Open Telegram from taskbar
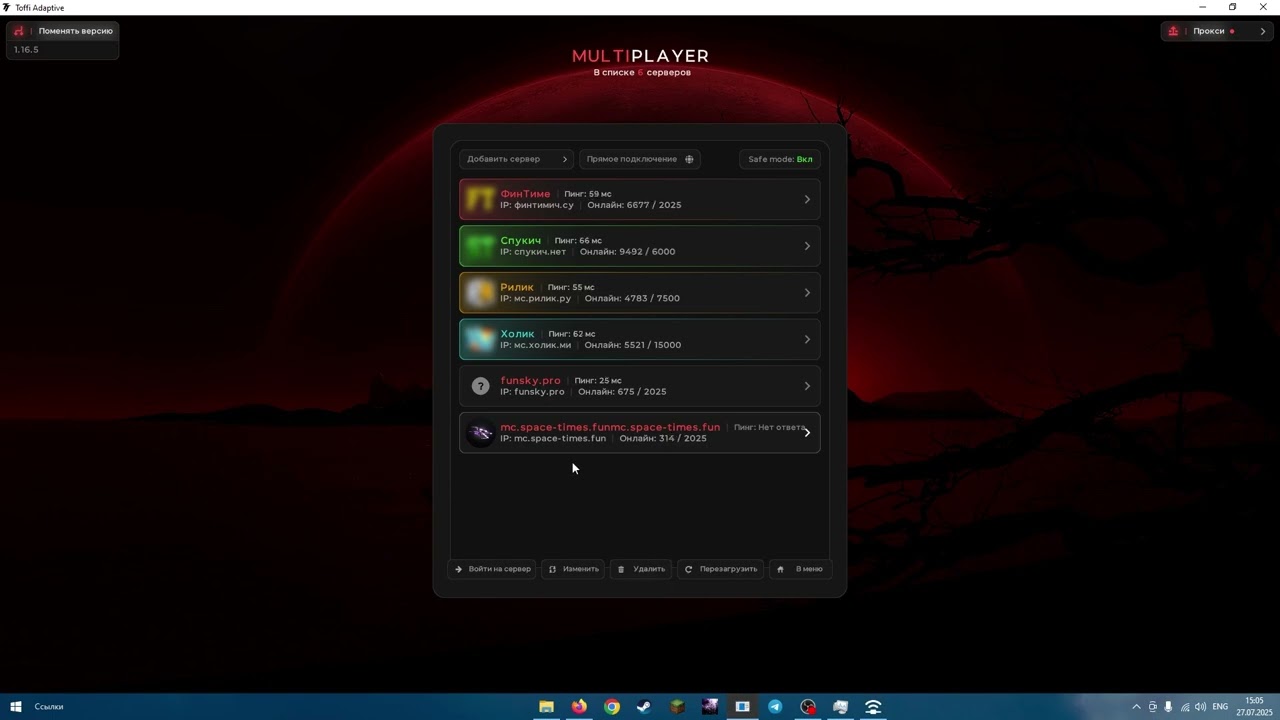 pos(775,707)
